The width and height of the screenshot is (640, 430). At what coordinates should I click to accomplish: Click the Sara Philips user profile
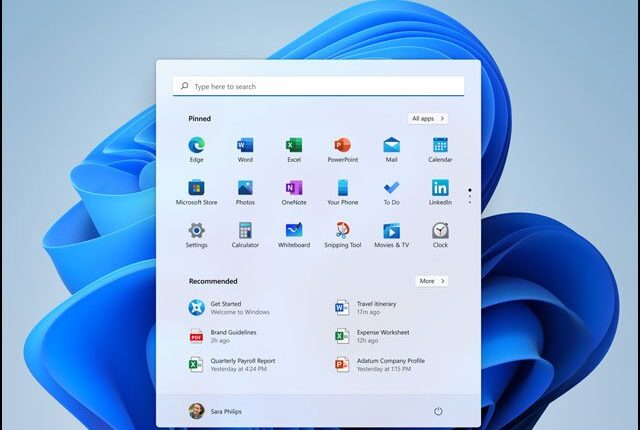pyautogui.click(x=215, y=411)
